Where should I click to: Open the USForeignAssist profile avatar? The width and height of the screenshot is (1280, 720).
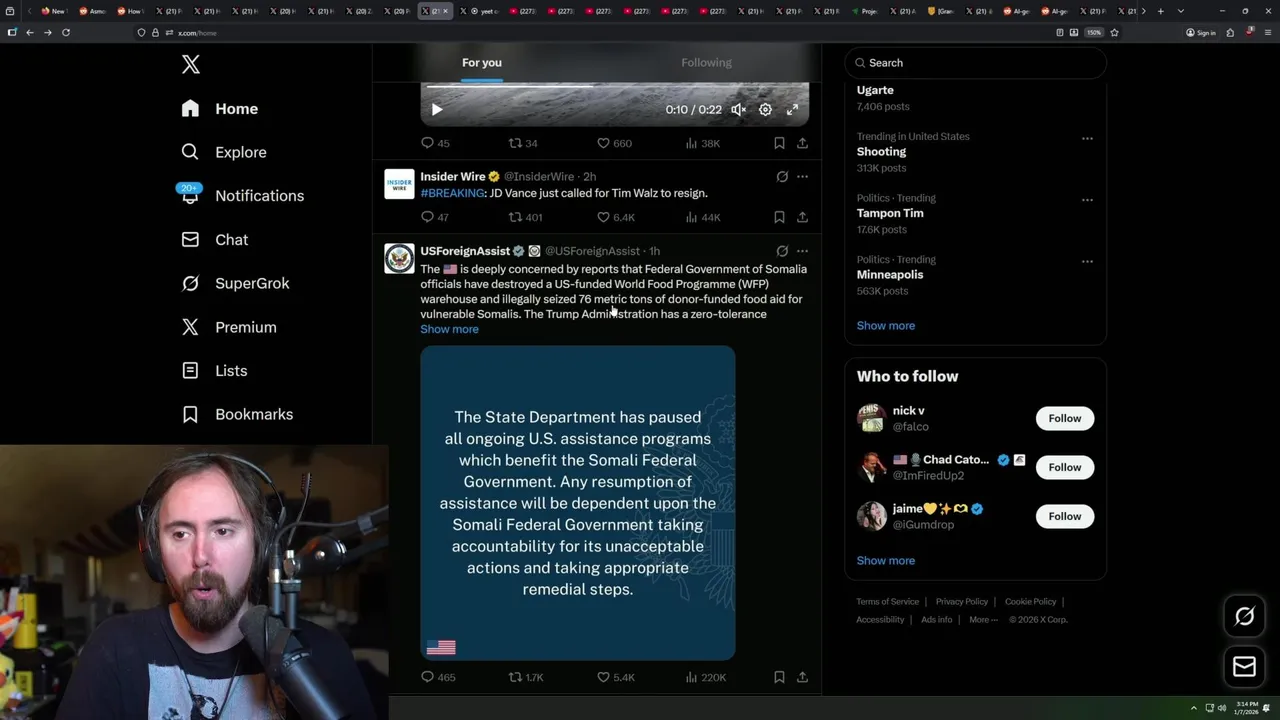pyautogui.click(x=399, y=258)
